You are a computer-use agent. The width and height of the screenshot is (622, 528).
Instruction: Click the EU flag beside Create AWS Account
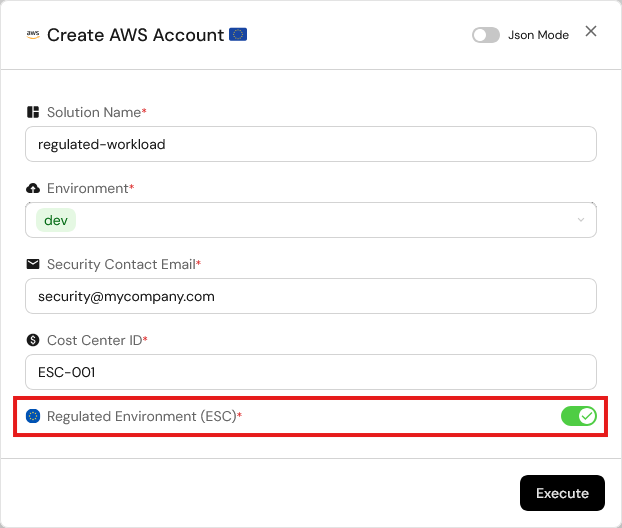[238, 35]
